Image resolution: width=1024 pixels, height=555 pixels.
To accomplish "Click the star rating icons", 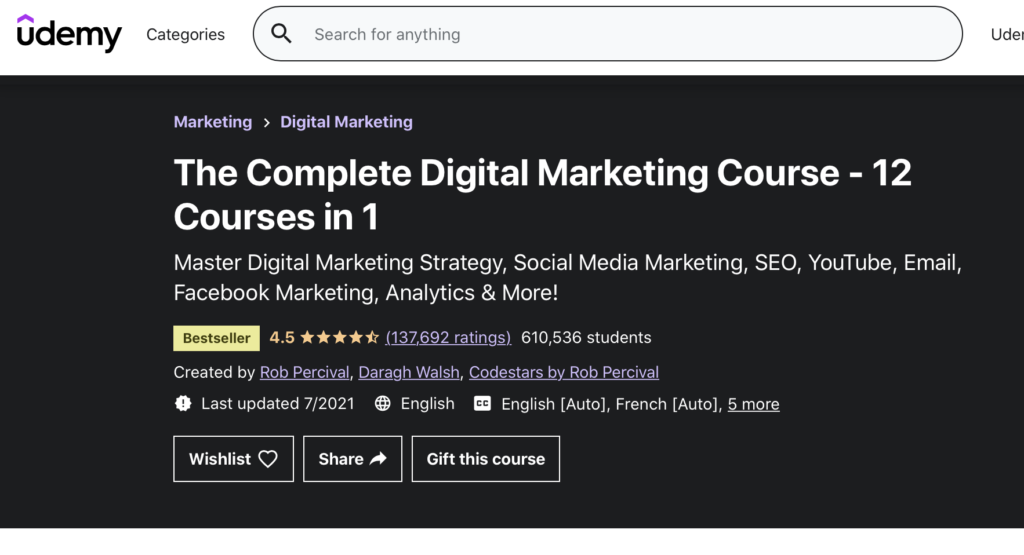I will coord(339,338).
